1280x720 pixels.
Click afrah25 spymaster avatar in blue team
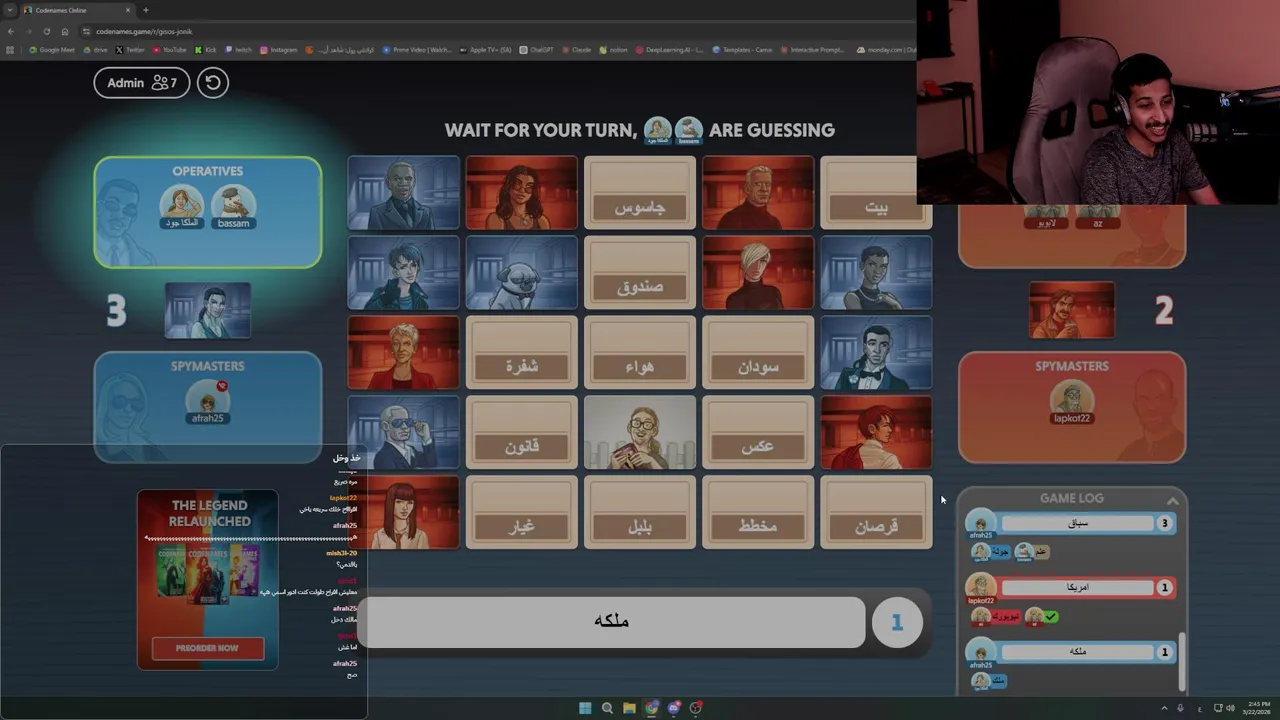pyautogui.click(x=208, y=402)
